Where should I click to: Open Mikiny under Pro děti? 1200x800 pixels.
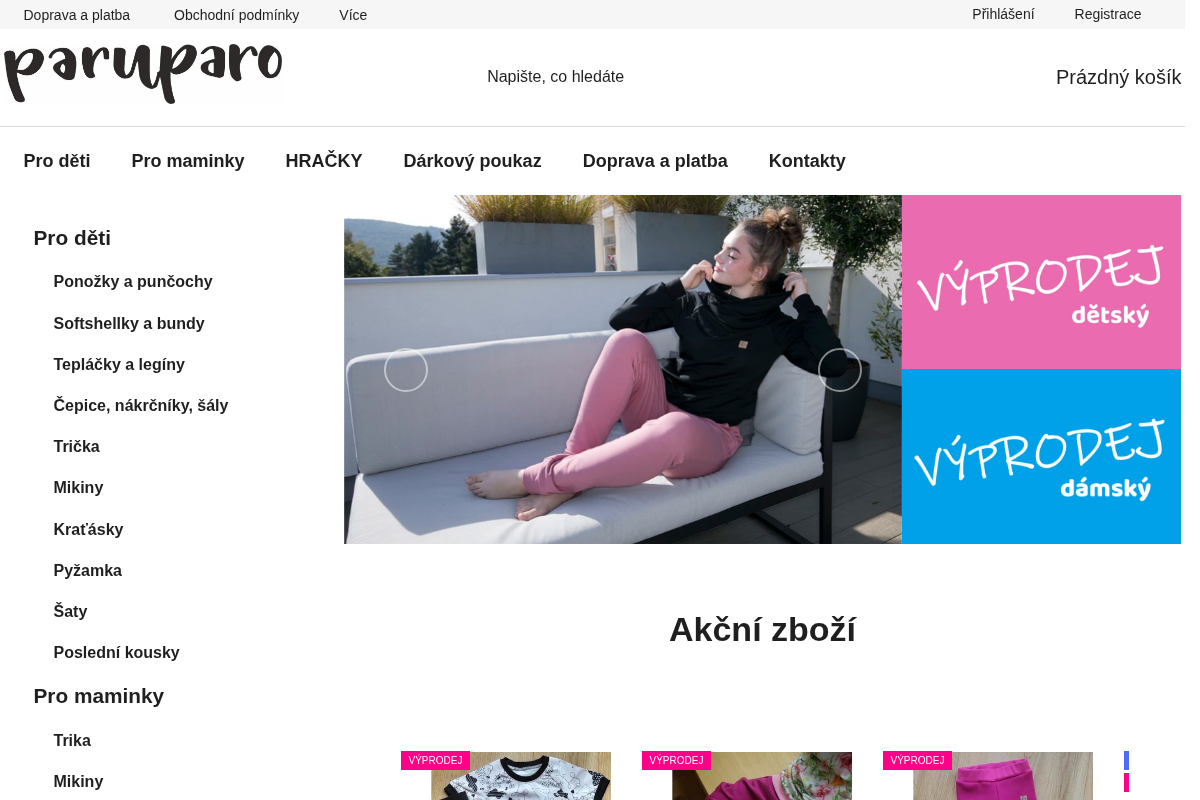pyautogui.click(x=78, y=488)
